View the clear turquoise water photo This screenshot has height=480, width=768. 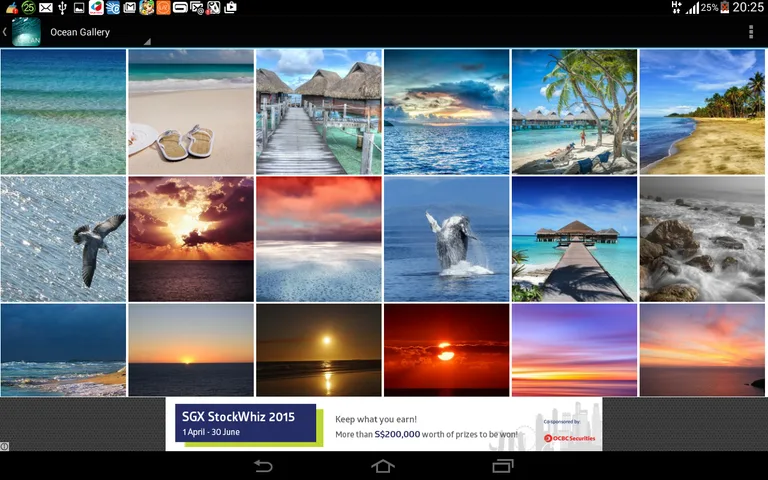(x=63, y=112)
